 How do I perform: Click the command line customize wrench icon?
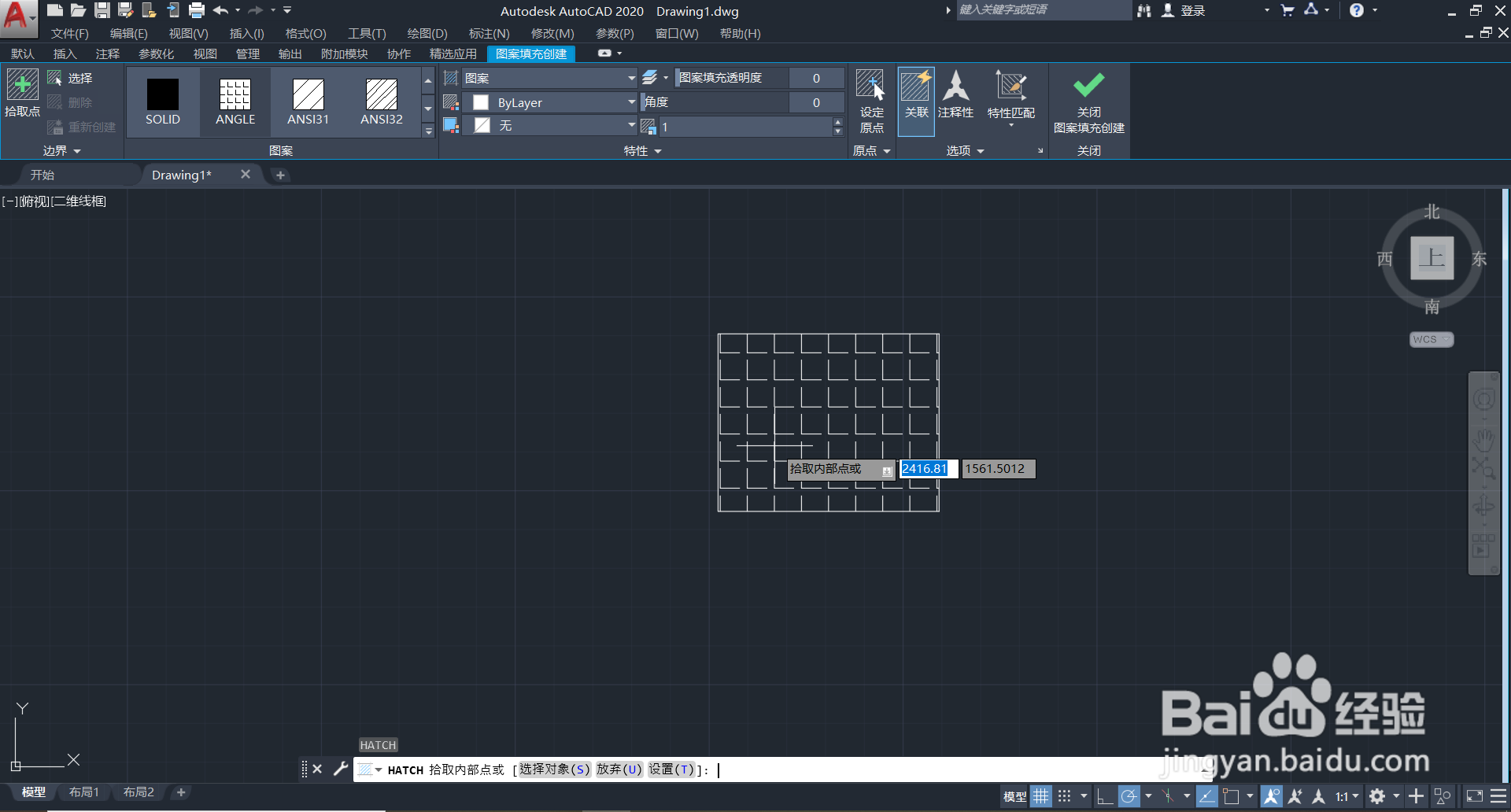click(341, 769)
